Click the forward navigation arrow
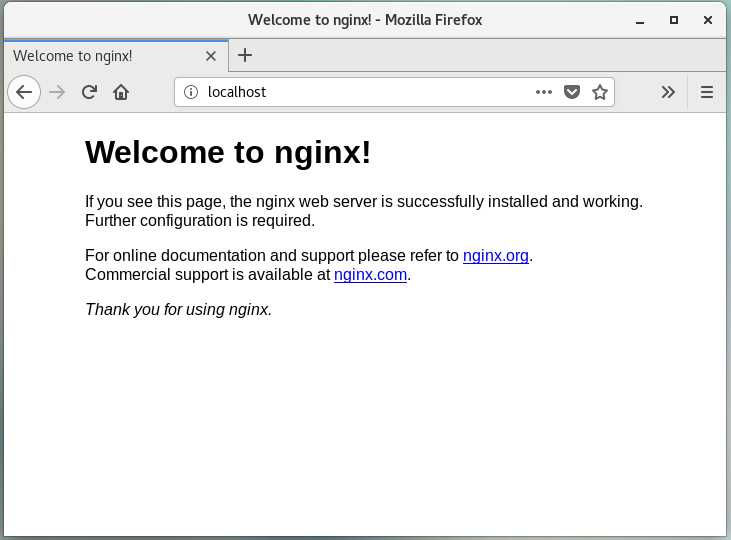731x540 pixels. [57, 92]
